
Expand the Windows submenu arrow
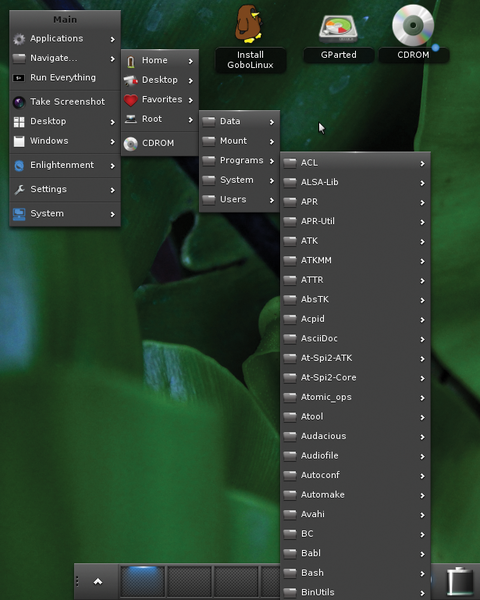(113, 142)
